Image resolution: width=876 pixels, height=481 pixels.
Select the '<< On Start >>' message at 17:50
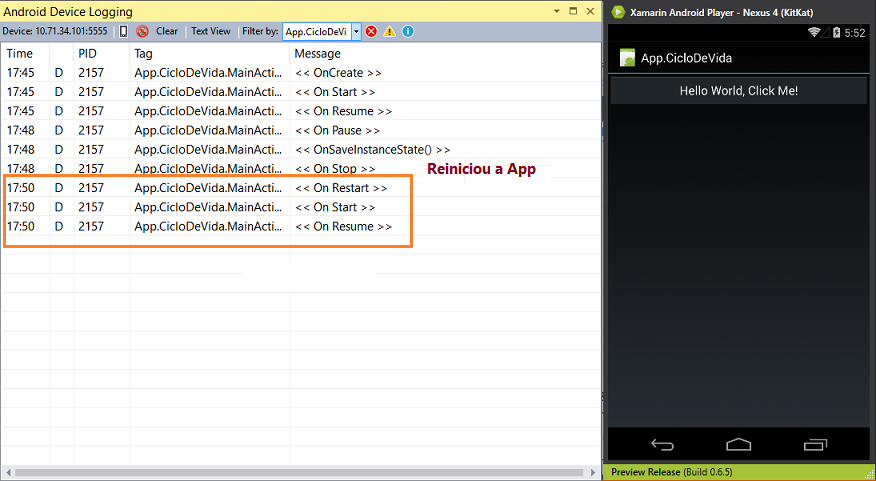pyautogui.click(x=335, y=207)
